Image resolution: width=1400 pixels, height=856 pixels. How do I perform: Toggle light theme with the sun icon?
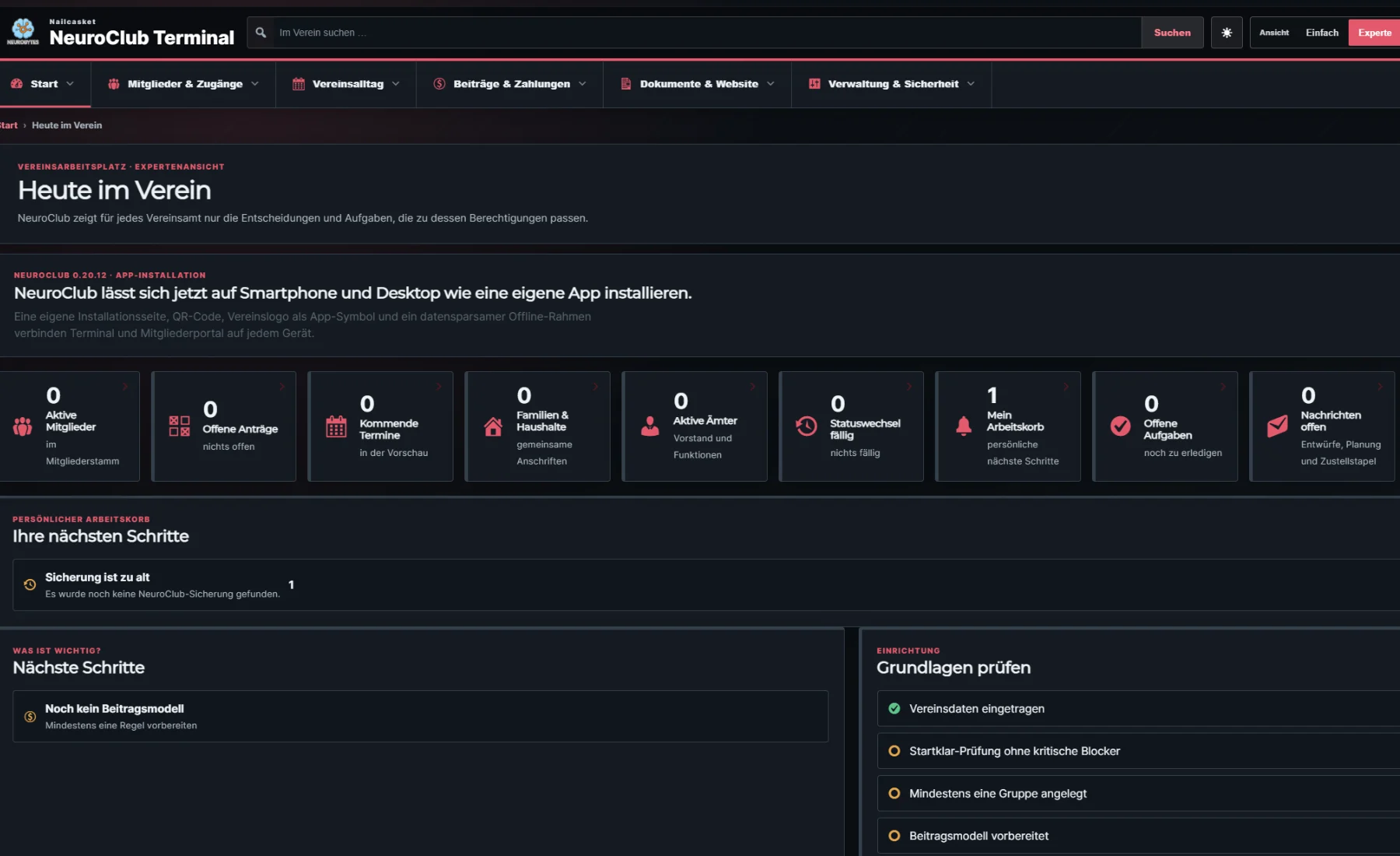pyautogui.click(x=1227, y=33)
